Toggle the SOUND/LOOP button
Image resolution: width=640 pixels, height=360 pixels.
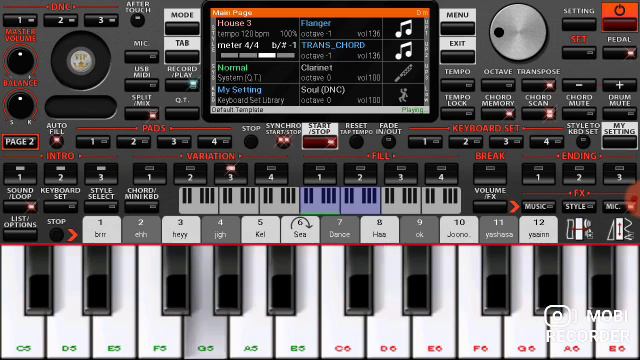pos(20,207)
